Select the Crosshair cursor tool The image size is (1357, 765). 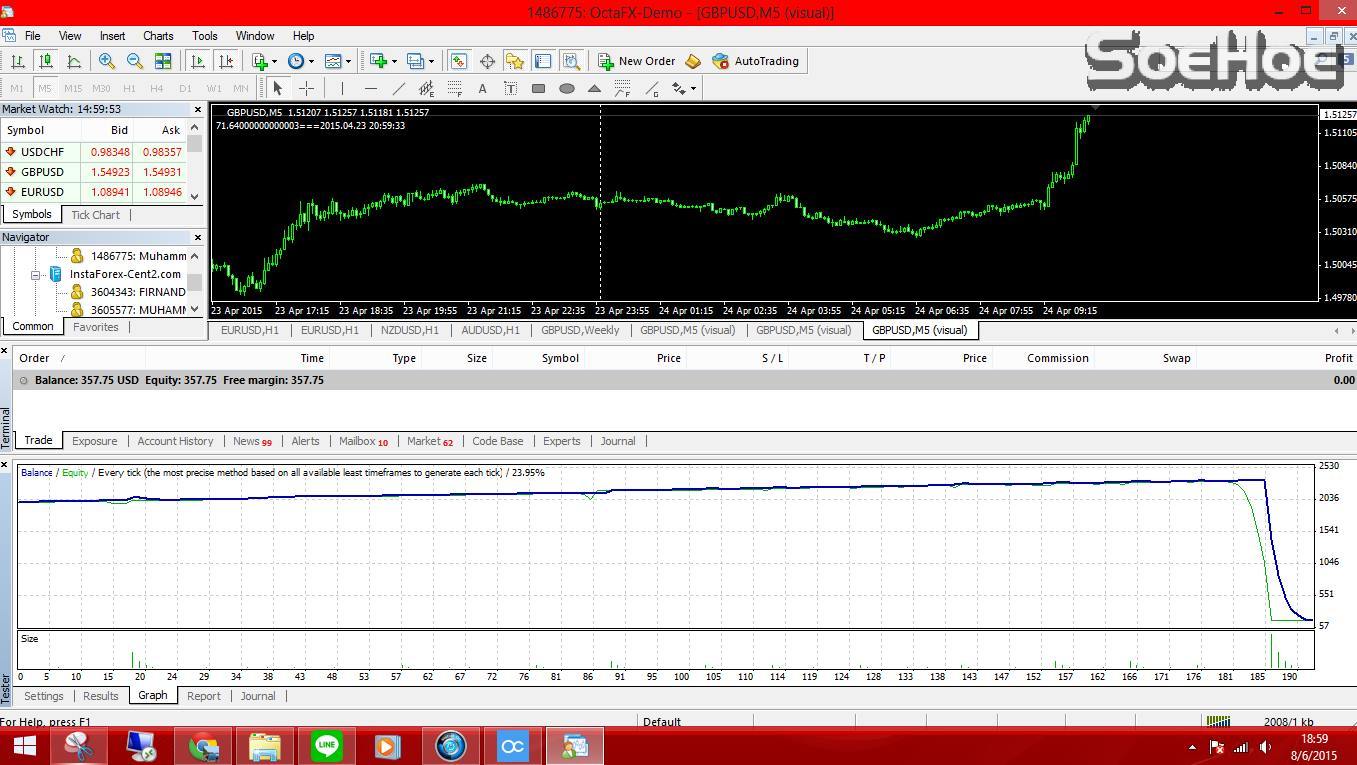pos(307,88)
